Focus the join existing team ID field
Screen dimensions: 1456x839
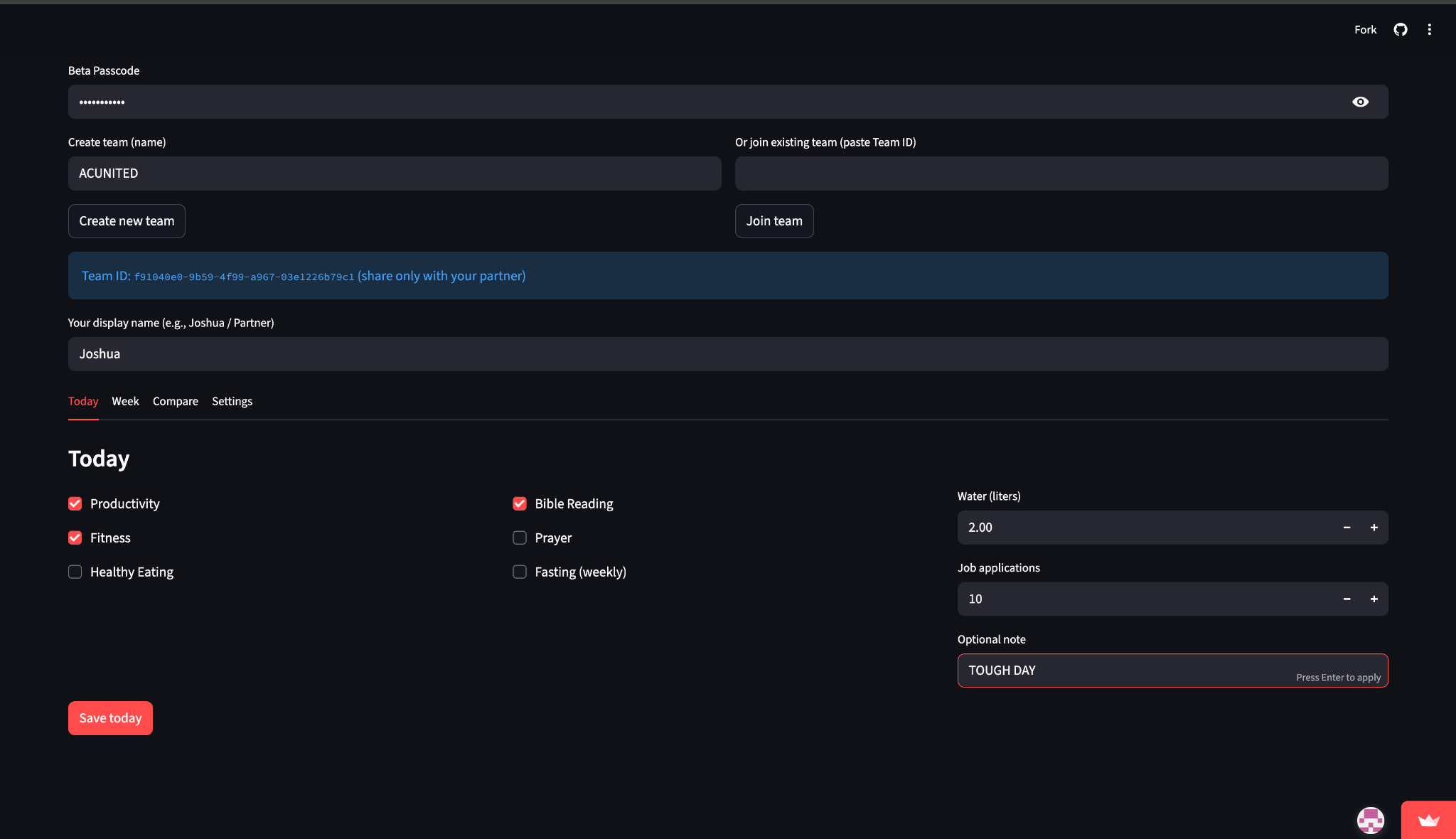tap(1061, 173)
